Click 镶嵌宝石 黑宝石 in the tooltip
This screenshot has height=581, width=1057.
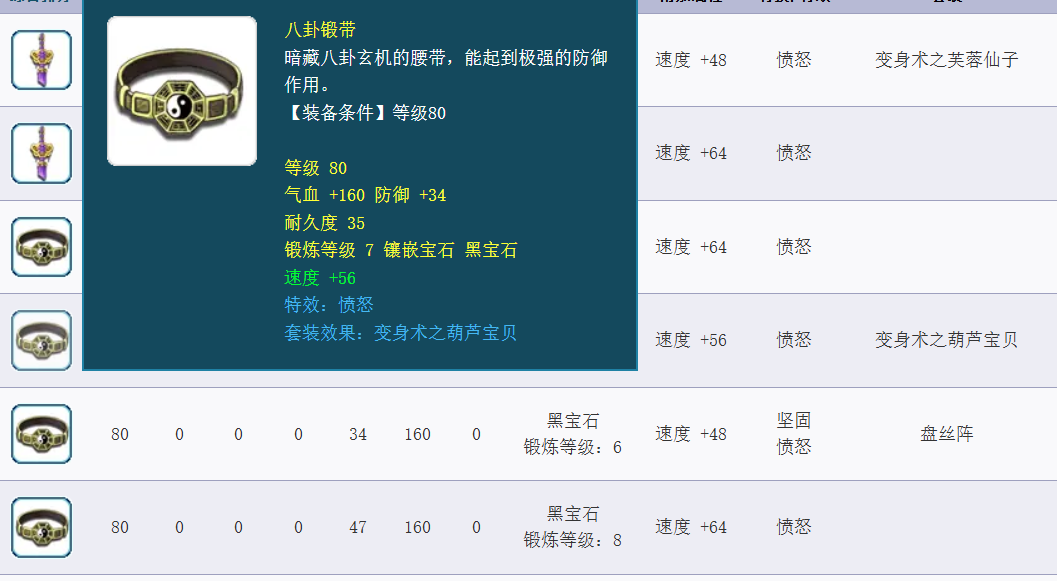tap(450, 250)
